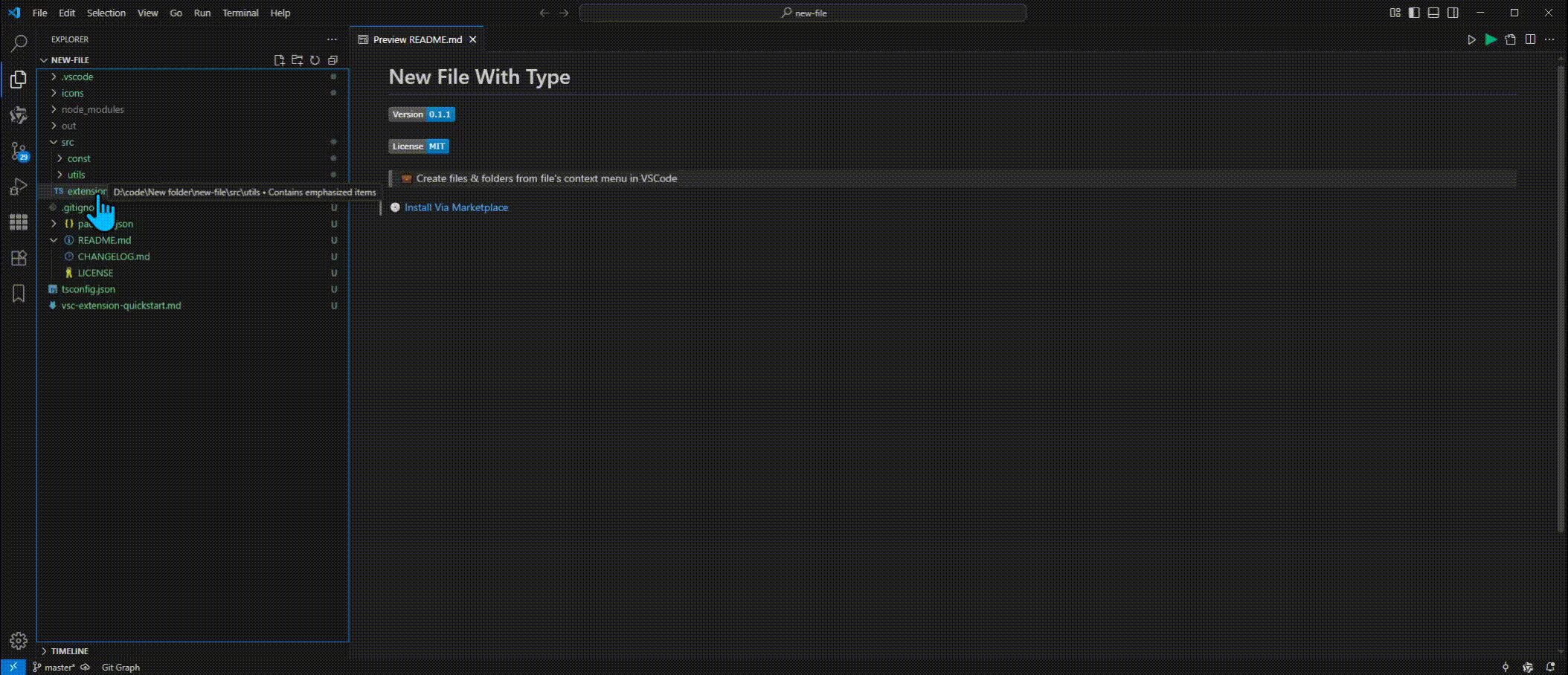Open the Source Control view with 29 badge
Screen dimensions: 1568x675
pos(19,152)
